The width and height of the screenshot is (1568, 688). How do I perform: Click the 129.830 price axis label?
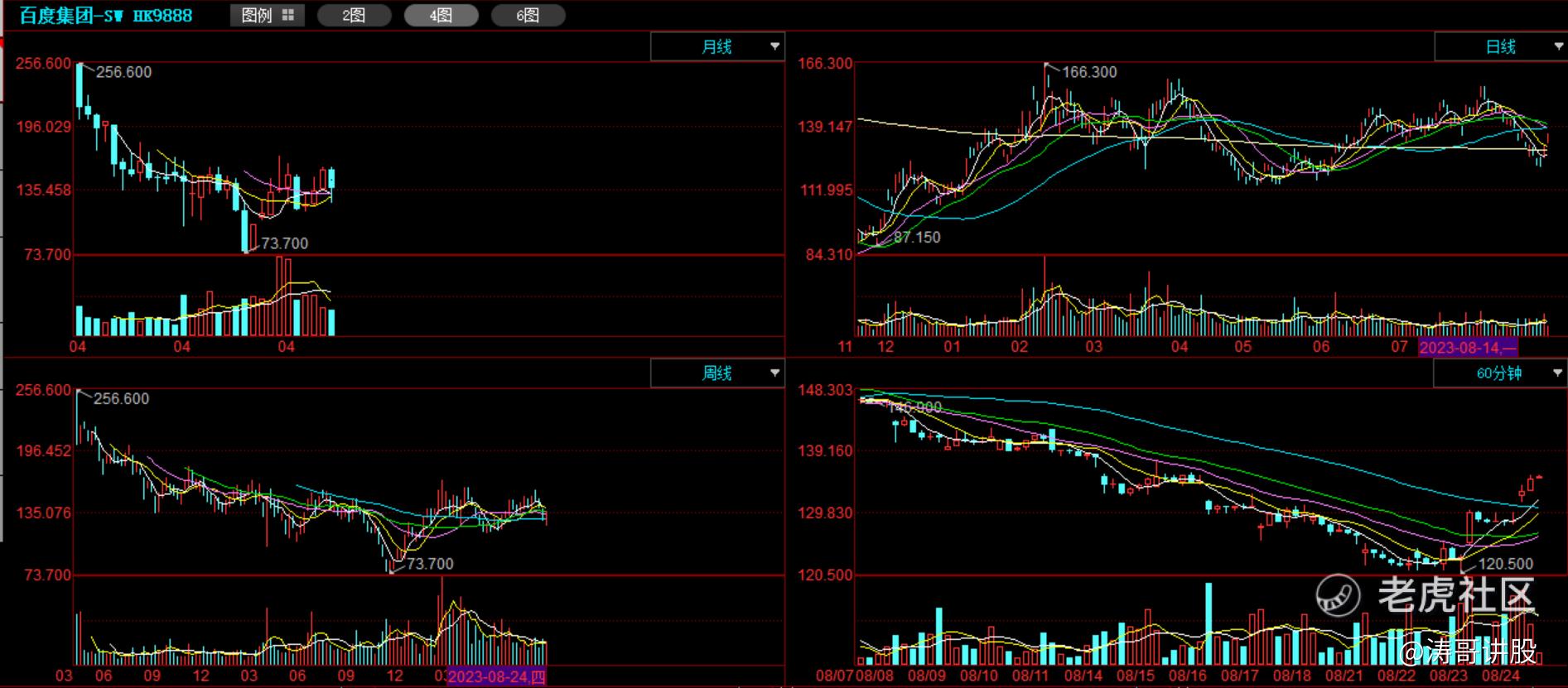coord(825,512)
